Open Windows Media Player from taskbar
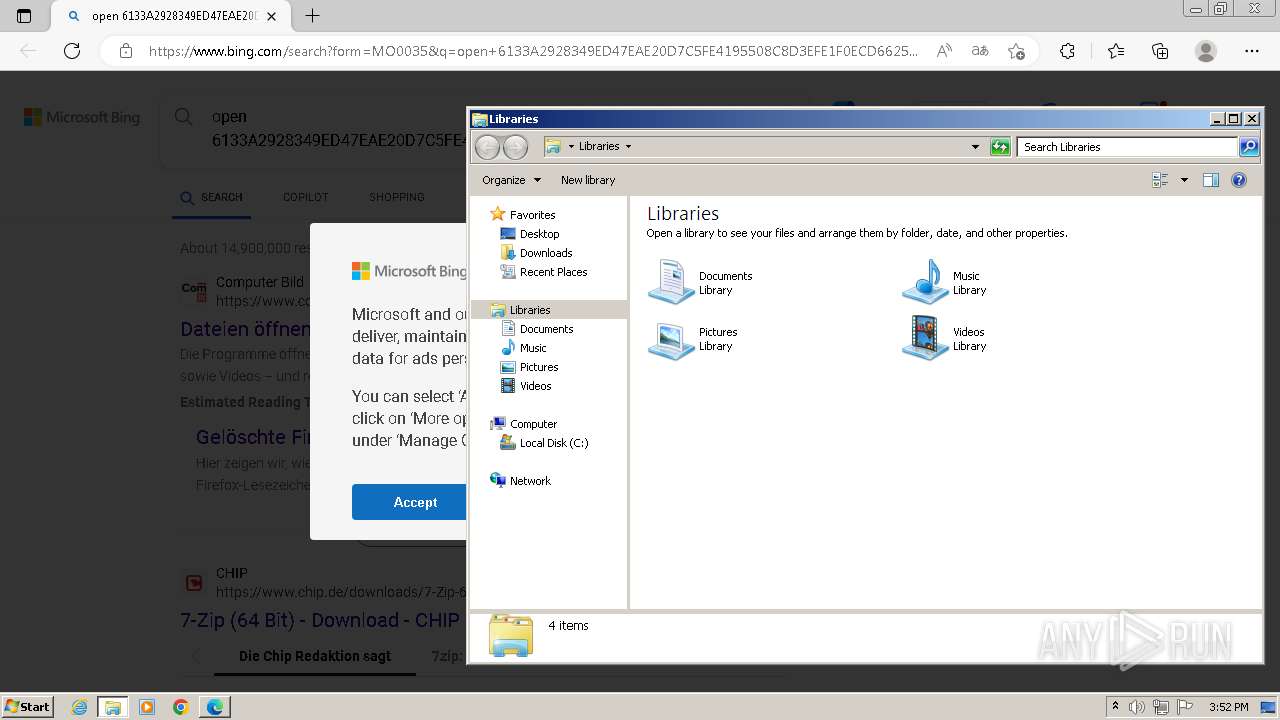 [x=147, y=707]
